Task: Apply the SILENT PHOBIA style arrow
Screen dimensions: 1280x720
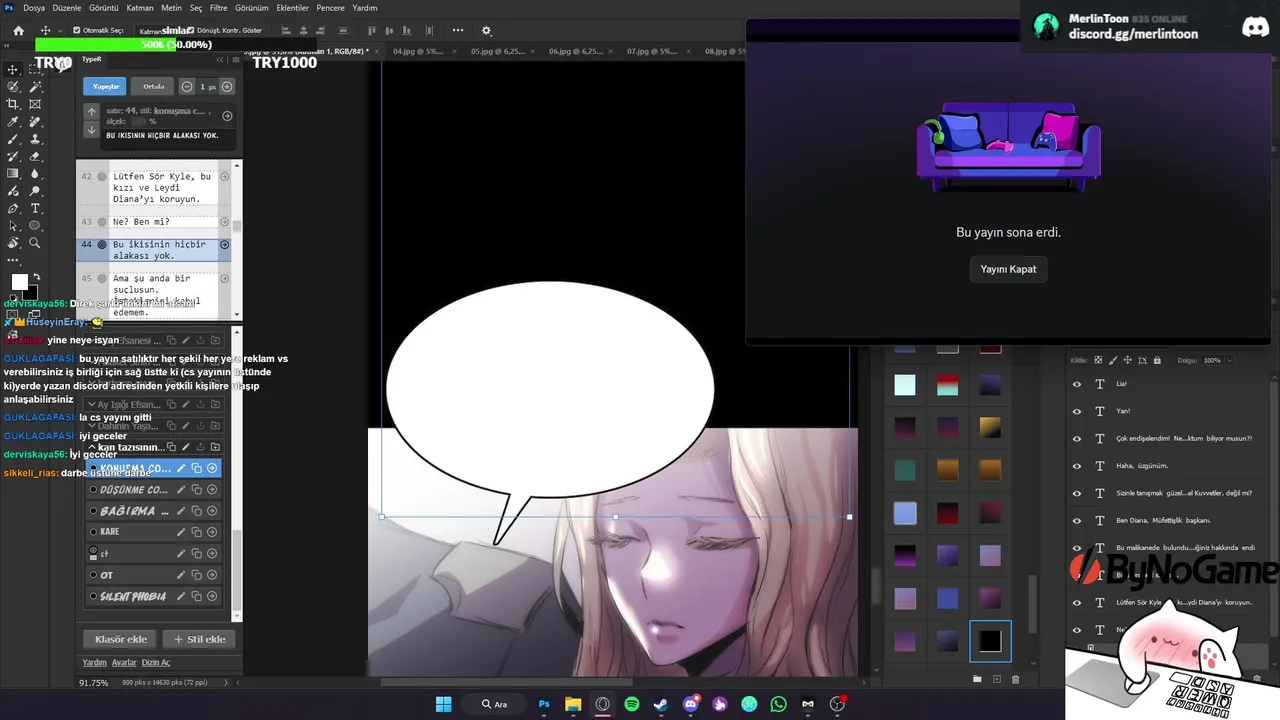Action: tap(212, 597)
